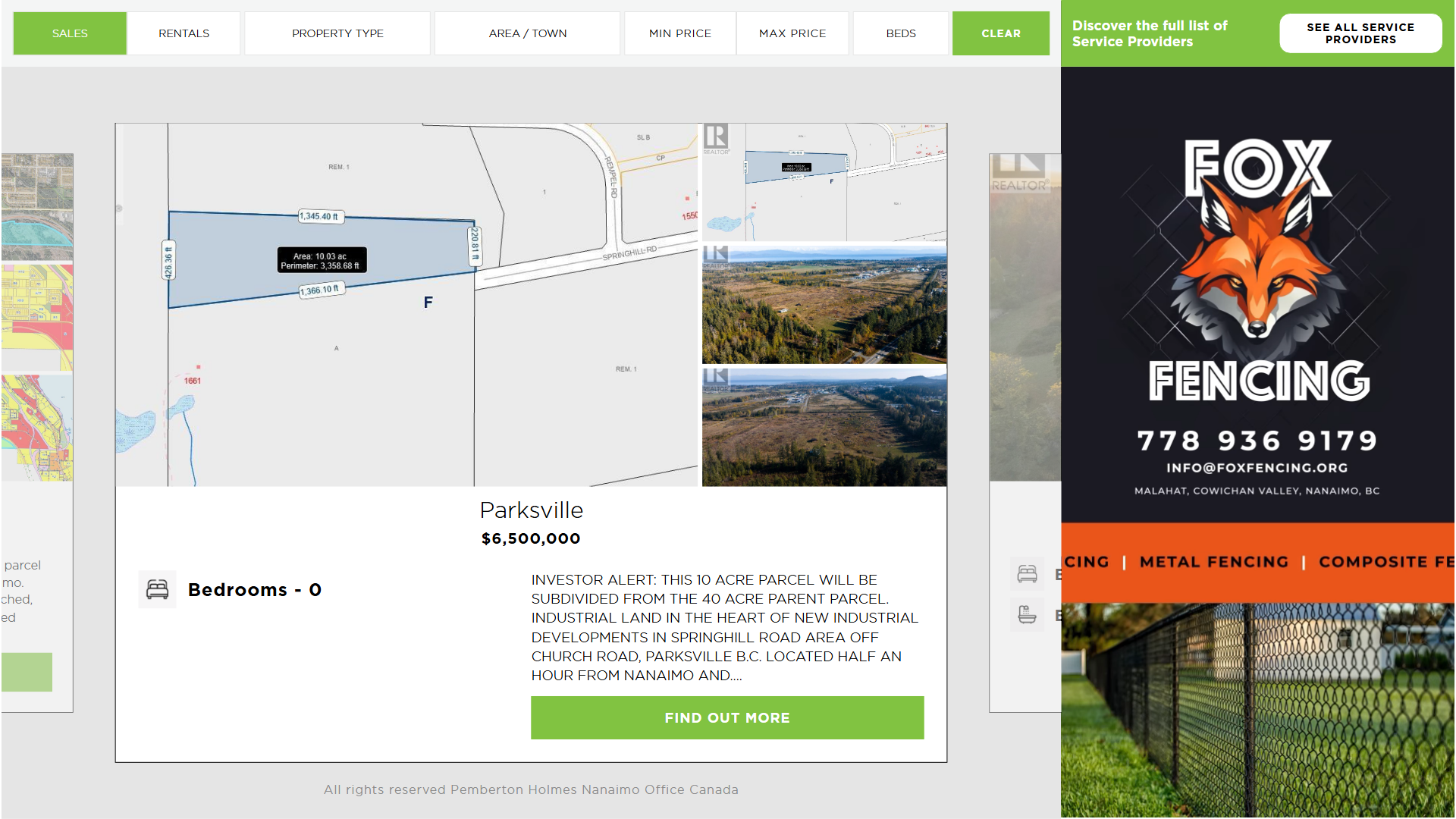The height and width of the screenshot is (819, 1456).
Task: Select the SALES toggle
Action: pyautogui.click(x=70, y=33)
